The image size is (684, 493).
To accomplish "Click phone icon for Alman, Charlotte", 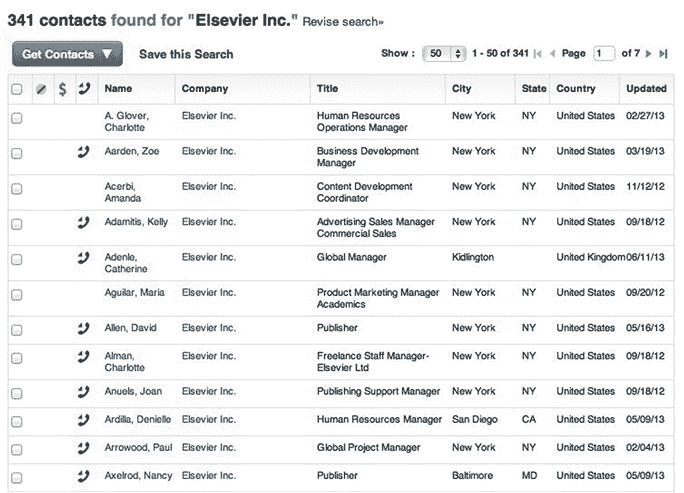I will point(83,357).
